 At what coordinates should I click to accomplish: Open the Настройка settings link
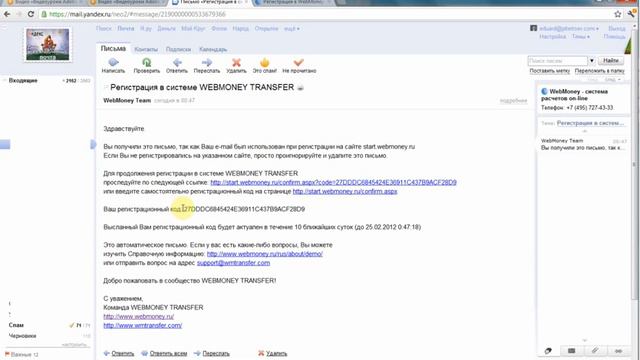point(553,36)
